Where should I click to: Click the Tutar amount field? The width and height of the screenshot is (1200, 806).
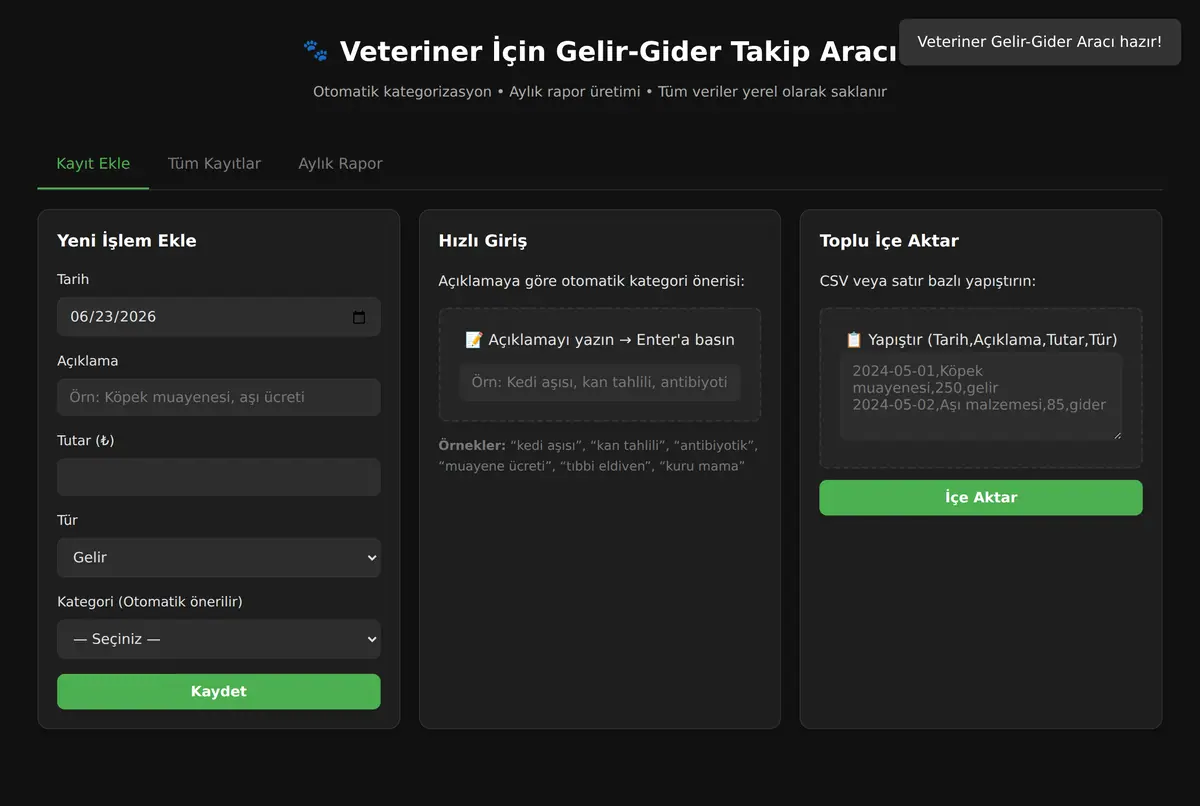[219, 477]
